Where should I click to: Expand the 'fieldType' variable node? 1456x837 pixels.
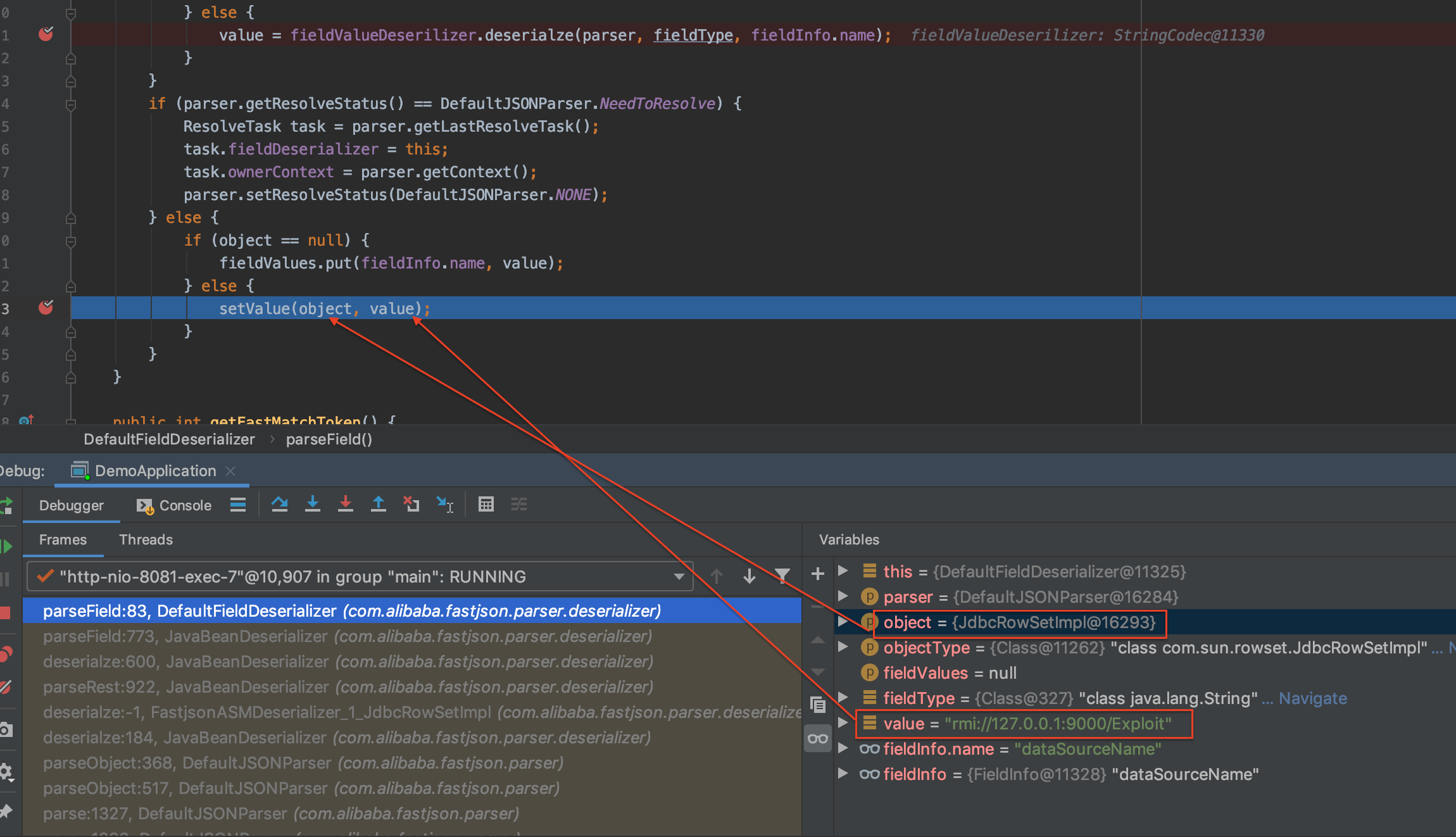click(x=843, y=697)
